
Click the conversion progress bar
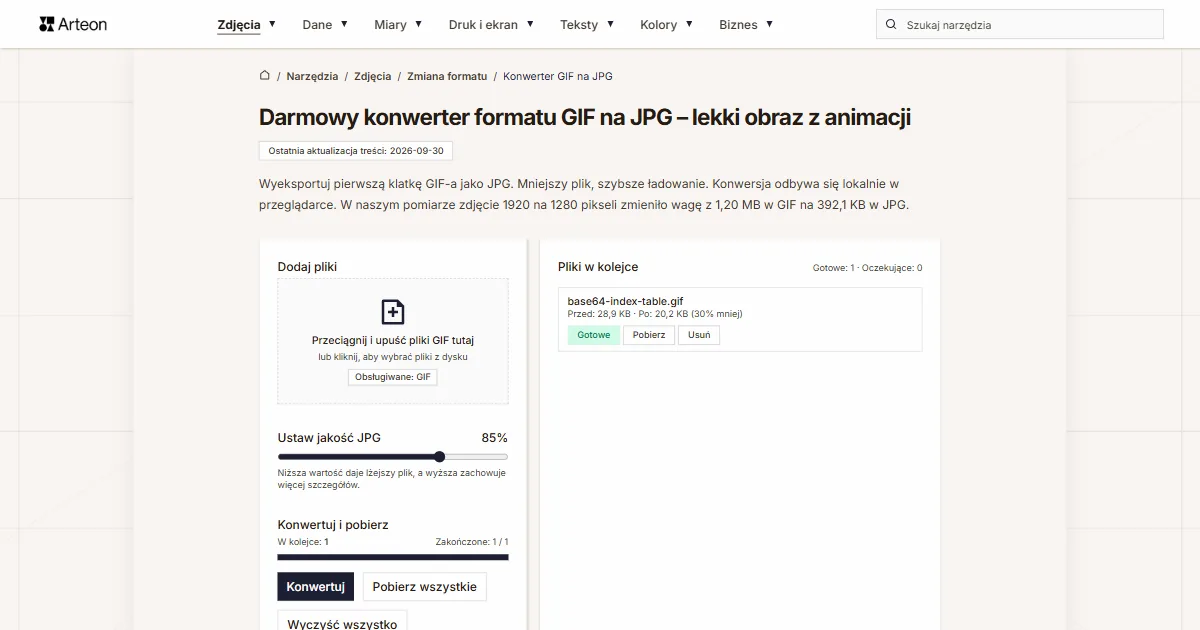tap(393, 557)
